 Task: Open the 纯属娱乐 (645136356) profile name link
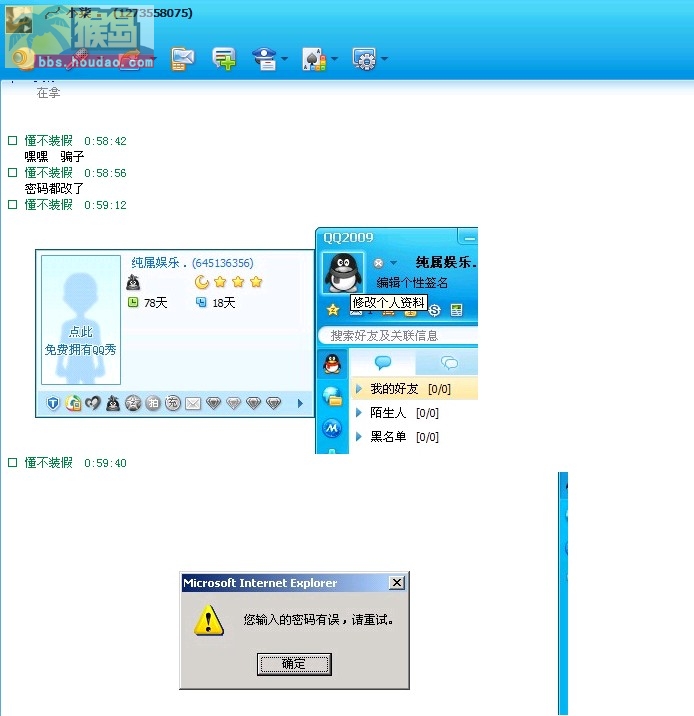tap(192, 263)
